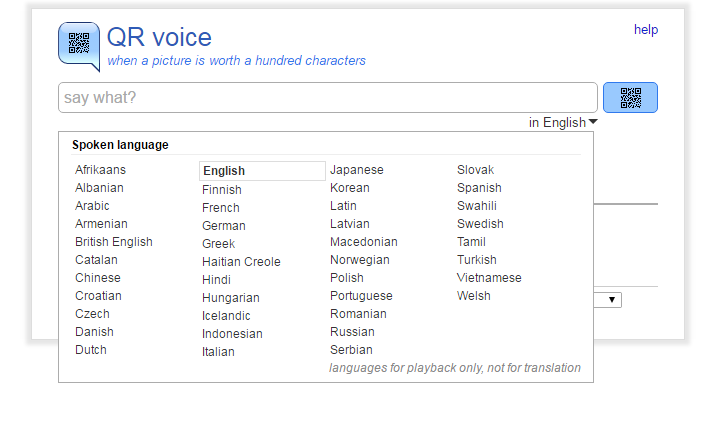The height and width of the screenshot is (437, 715).
Task: Choose British English from the list
Action: pyautogui.click(x=114, y=242)
